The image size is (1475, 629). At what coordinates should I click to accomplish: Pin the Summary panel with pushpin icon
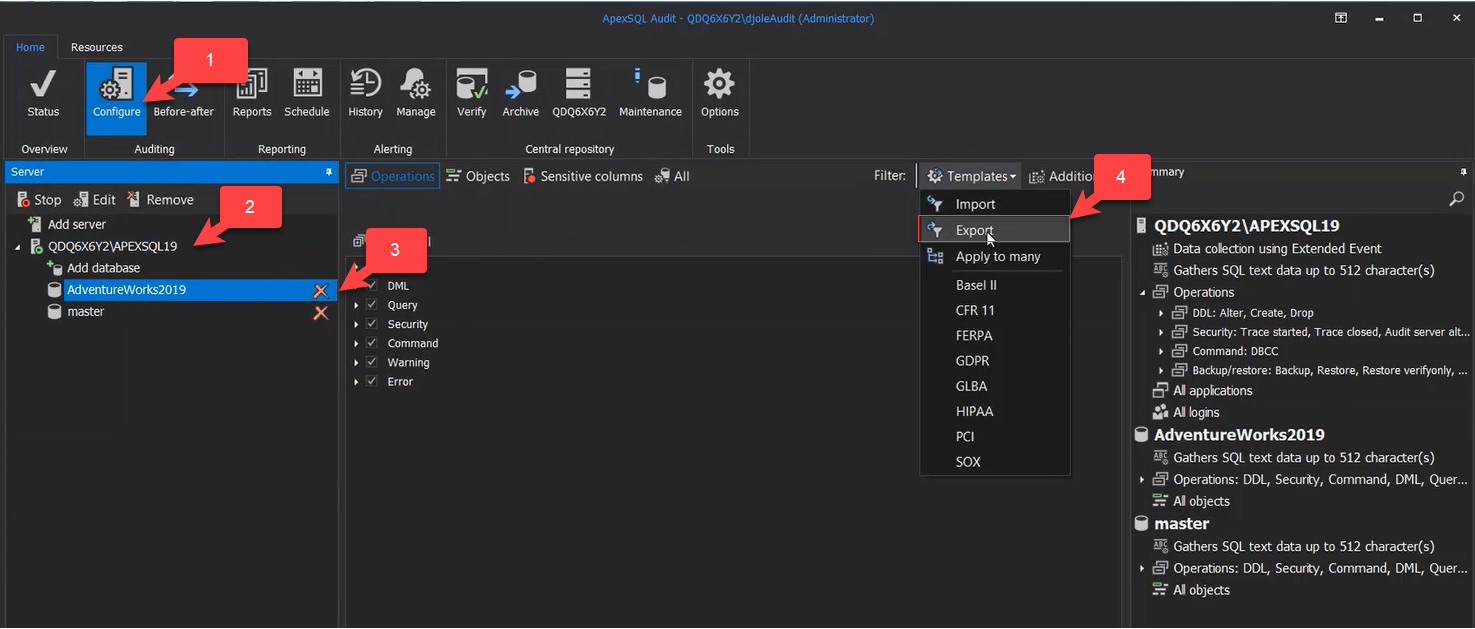[x=1464, y=173]
